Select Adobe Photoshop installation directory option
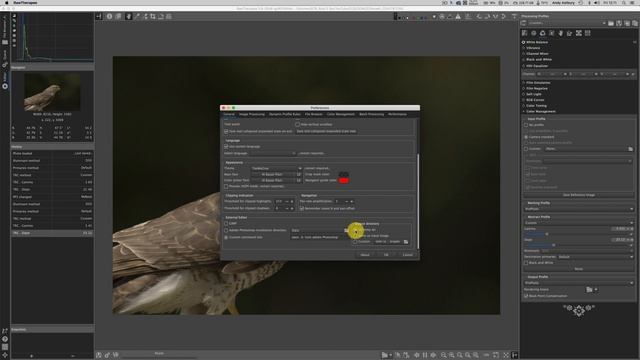Screen dimensions: 640x360 pyautogui.click(x=226, y=230)
